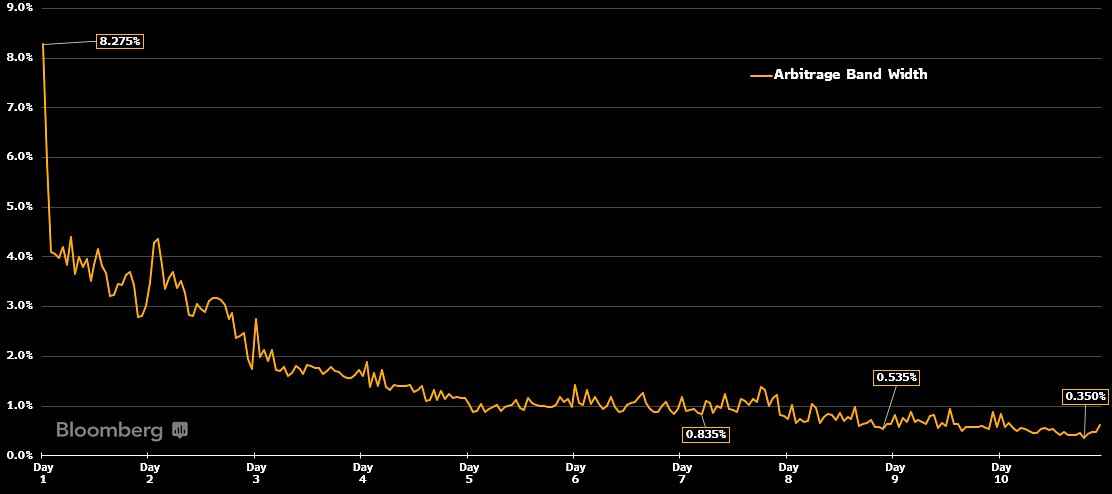Click the 7.0% y-axis label

(20, 107)
